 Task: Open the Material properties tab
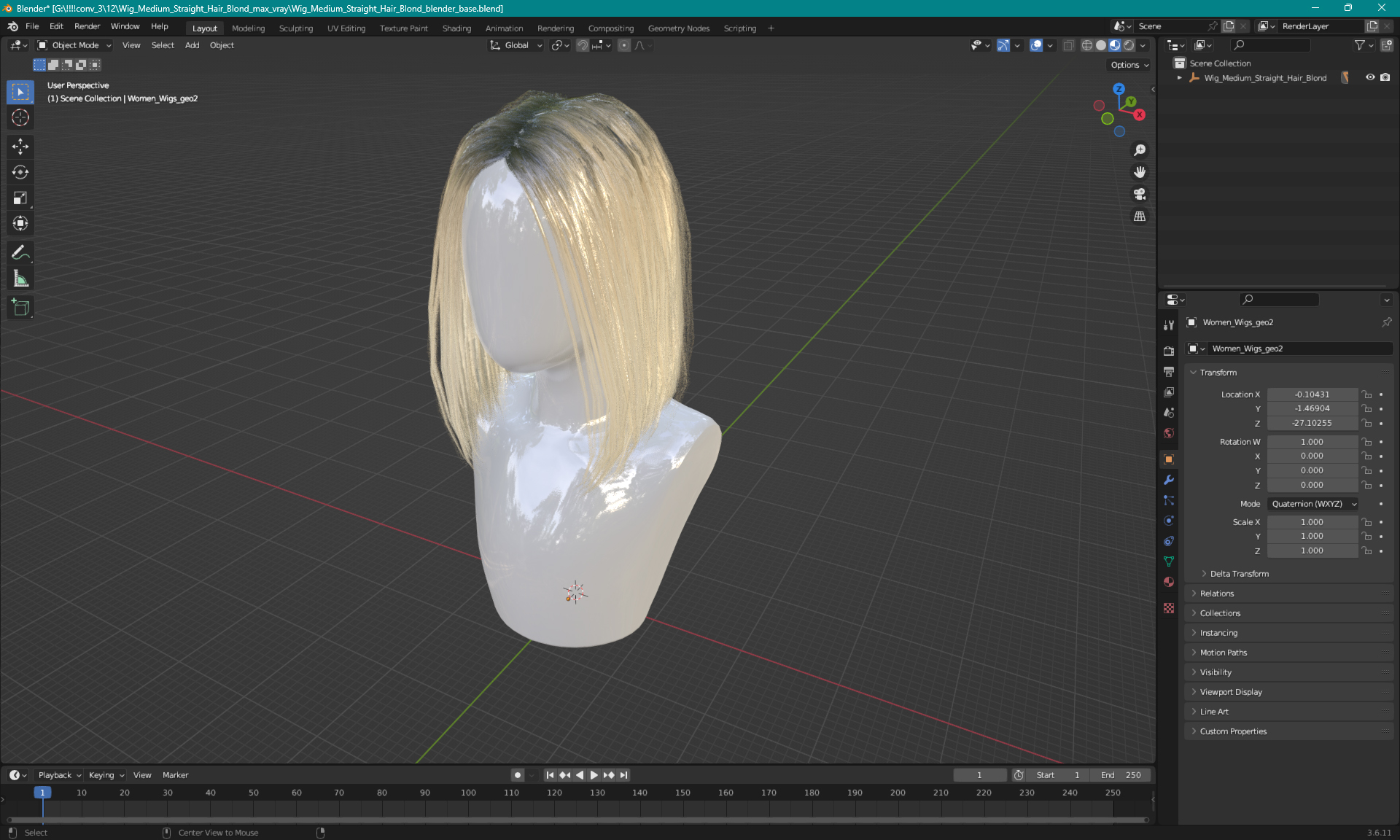[x=1169, y=582]
